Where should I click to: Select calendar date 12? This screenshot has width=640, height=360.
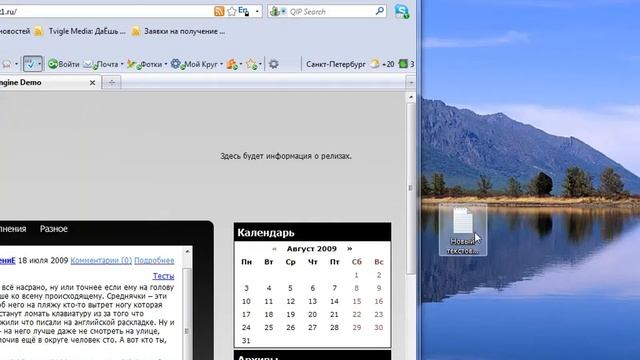[x=290, y=301]
